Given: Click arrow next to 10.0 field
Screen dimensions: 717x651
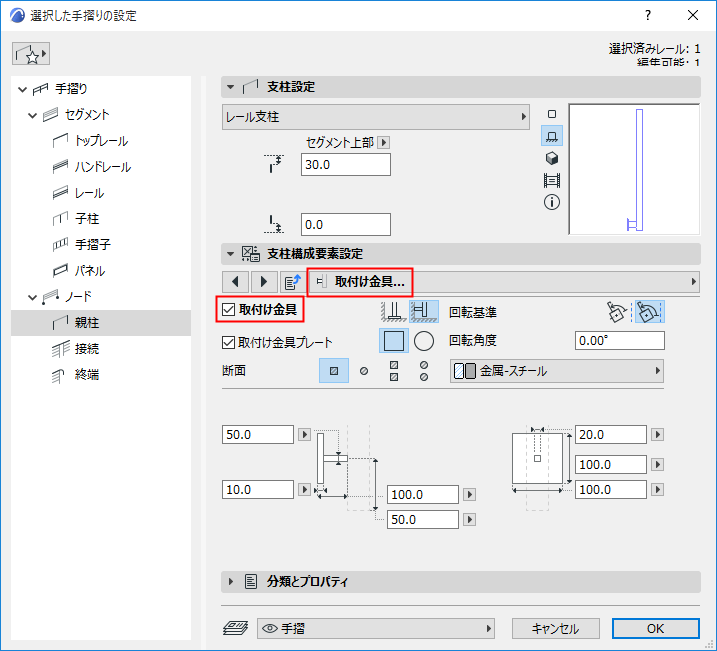Looking at the screenshot, I should click(x=305, y=490).
